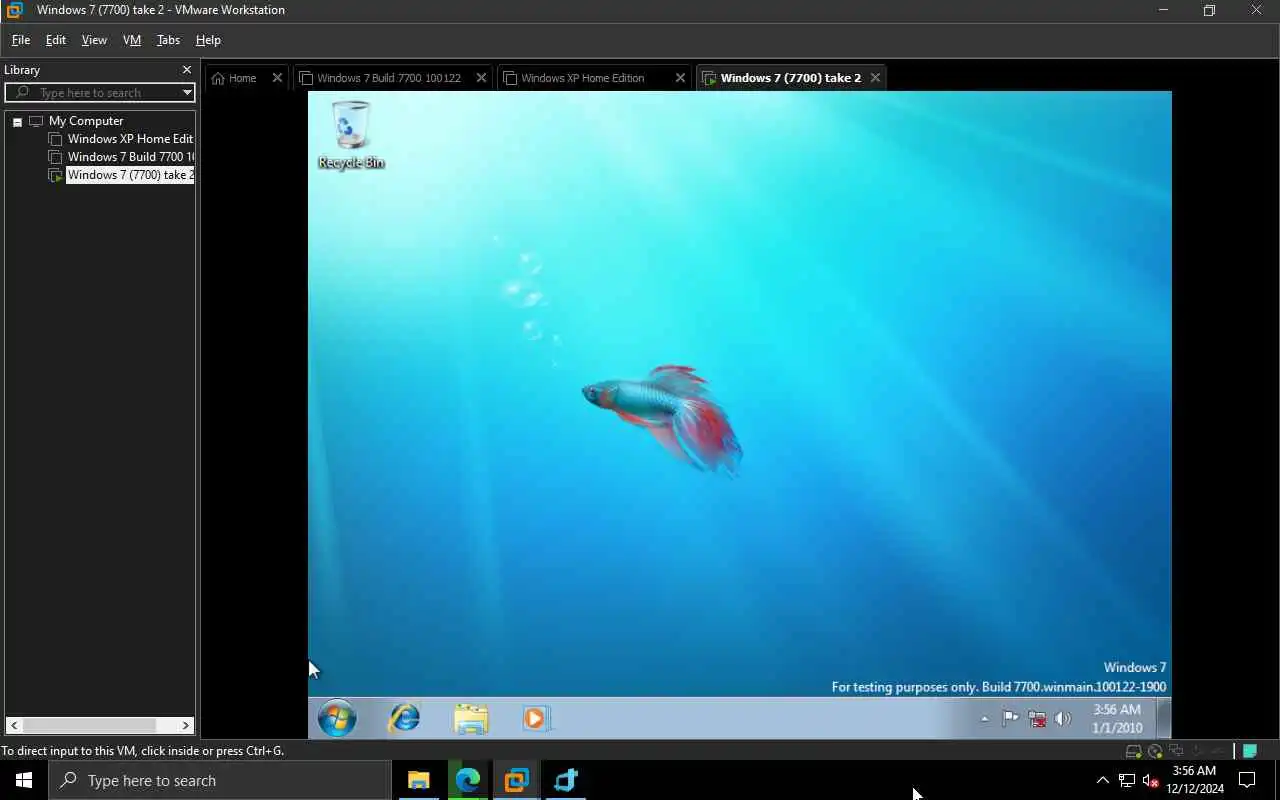Viewport: 1280px width, 800px height.
Task: Show hidden icons in host system tray
Action: click(1102, 780)
